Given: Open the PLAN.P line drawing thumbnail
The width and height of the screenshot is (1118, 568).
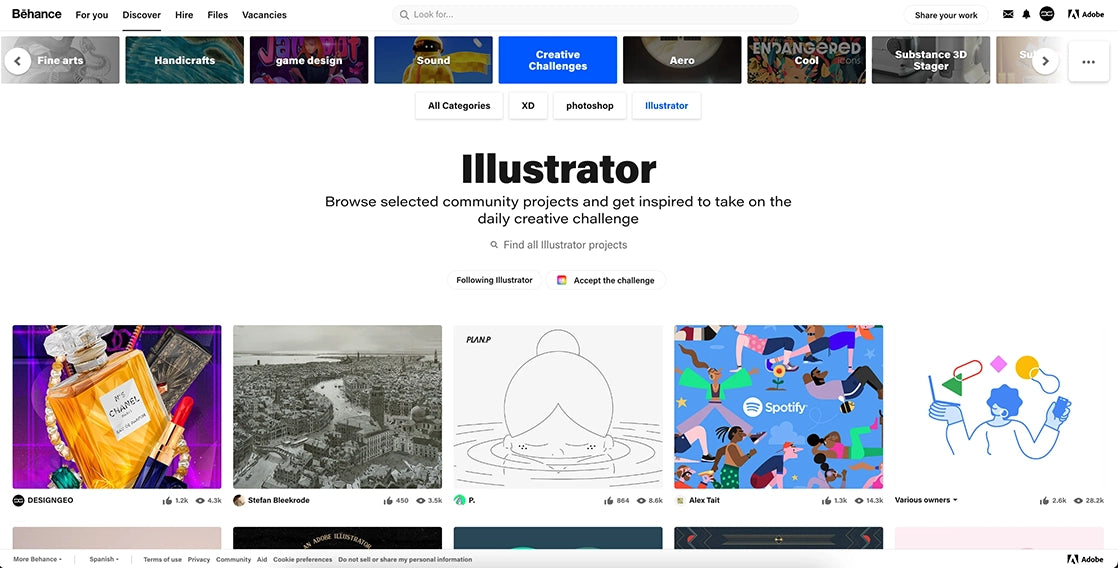Looking at the screenshot, I should coord(558,407).
